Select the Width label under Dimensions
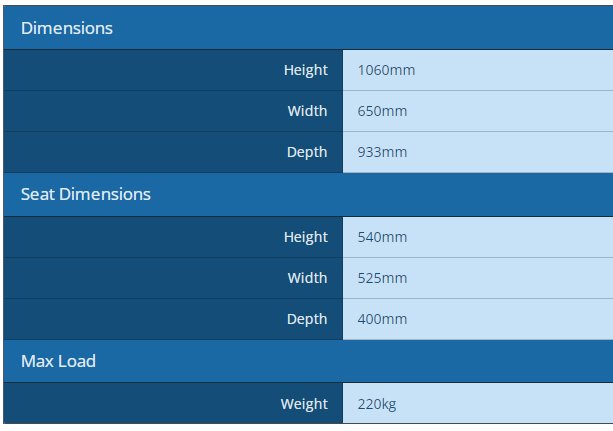 click(x=307, y=111)
